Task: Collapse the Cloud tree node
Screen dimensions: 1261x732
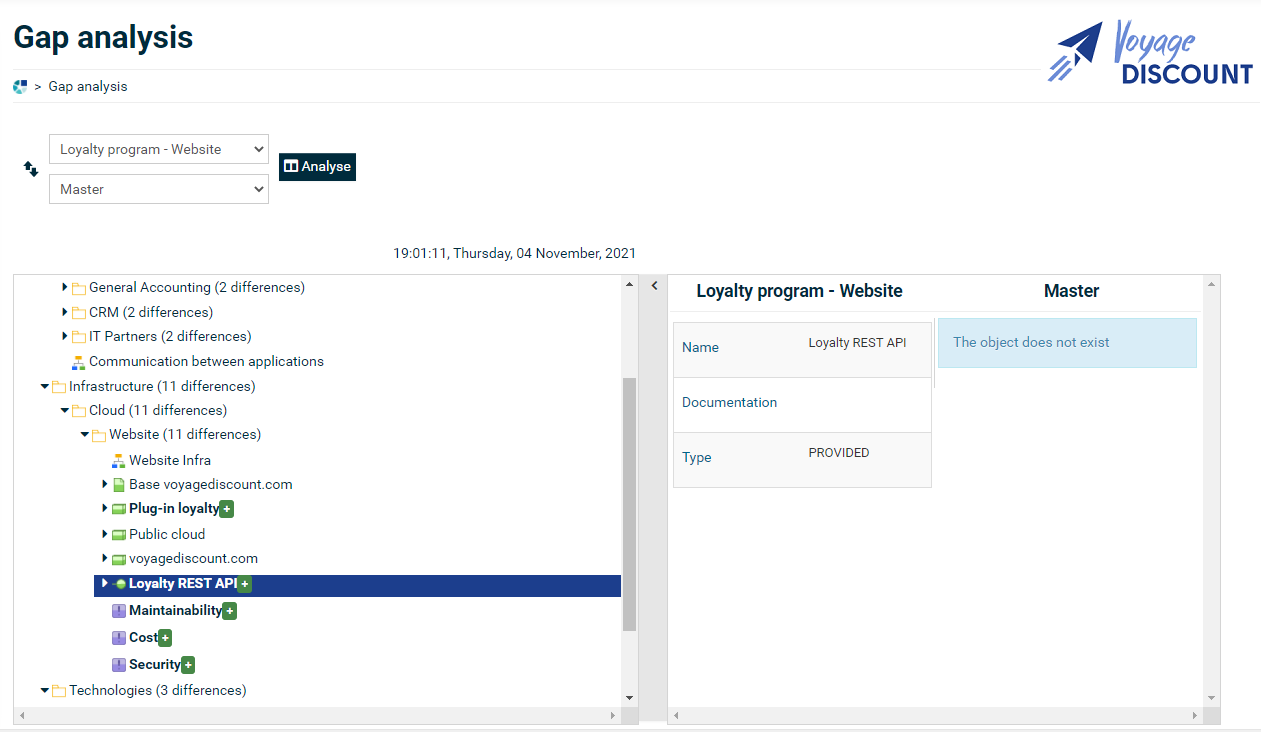Action: (64, 411)
